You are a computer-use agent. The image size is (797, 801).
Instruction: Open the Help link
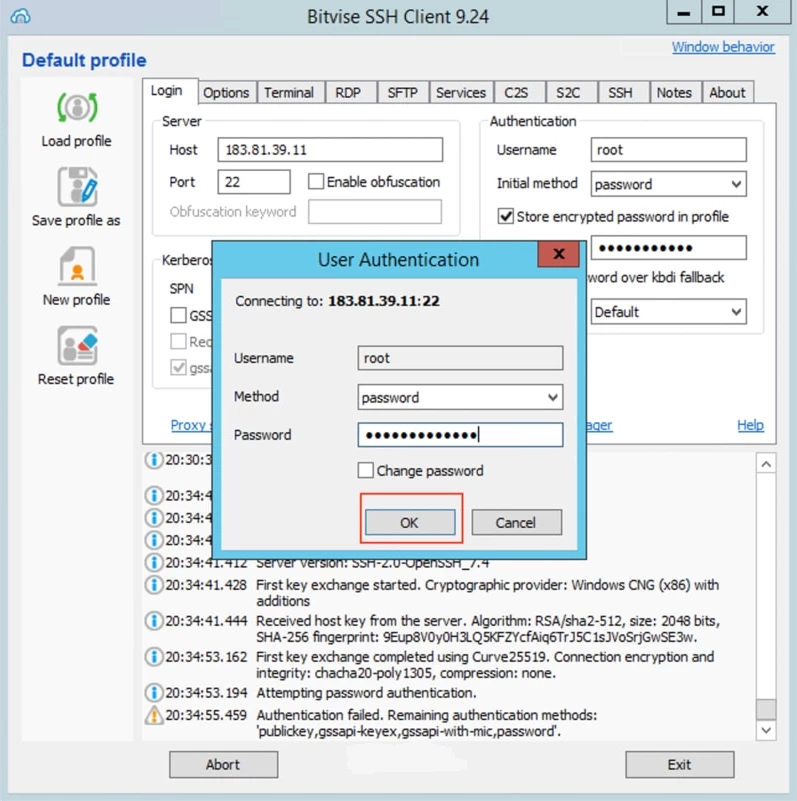pos(750,425)
